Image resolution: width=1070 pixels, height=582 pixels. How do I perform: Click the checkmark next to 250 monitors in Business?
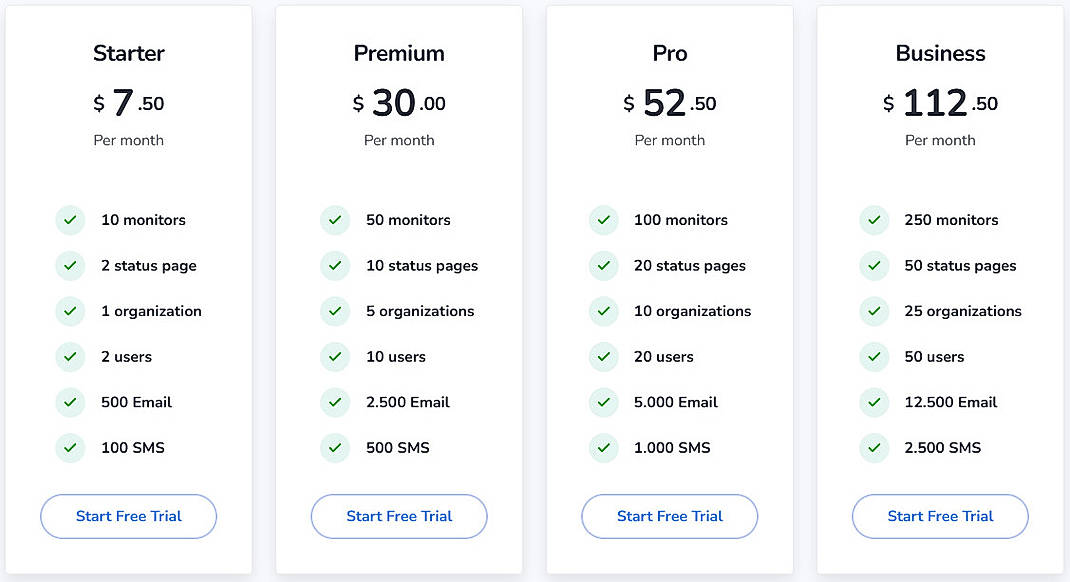(x=875, y=220)
